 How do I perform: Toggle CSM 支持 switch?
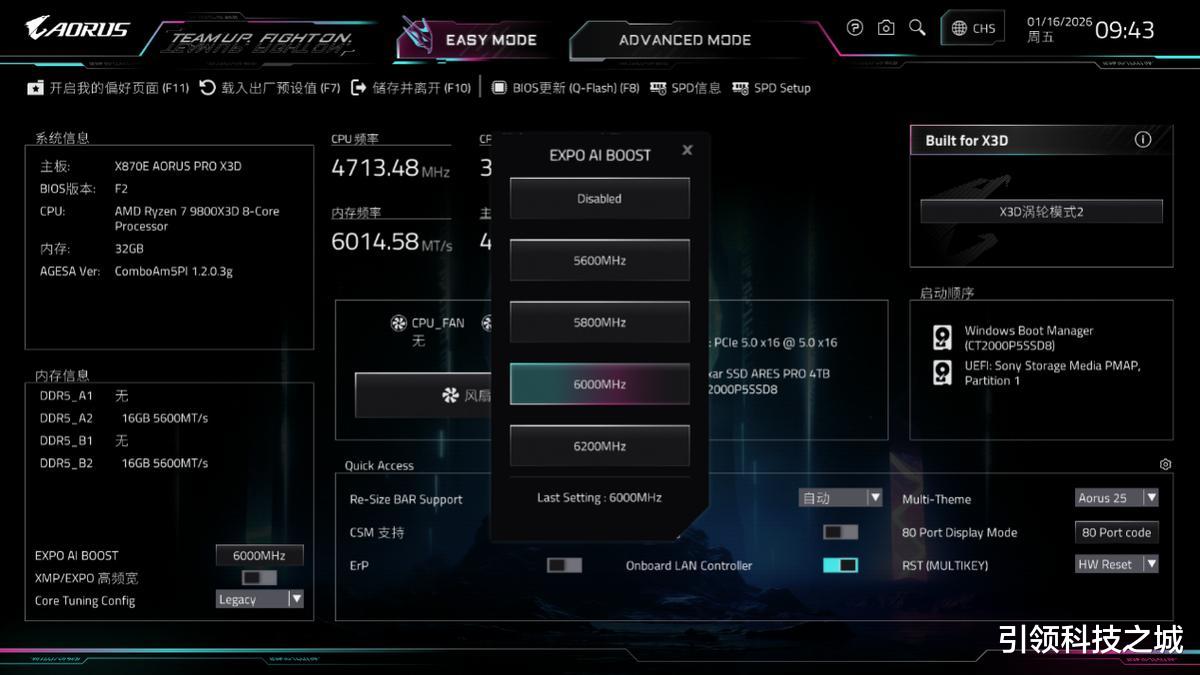click(840, 532)
